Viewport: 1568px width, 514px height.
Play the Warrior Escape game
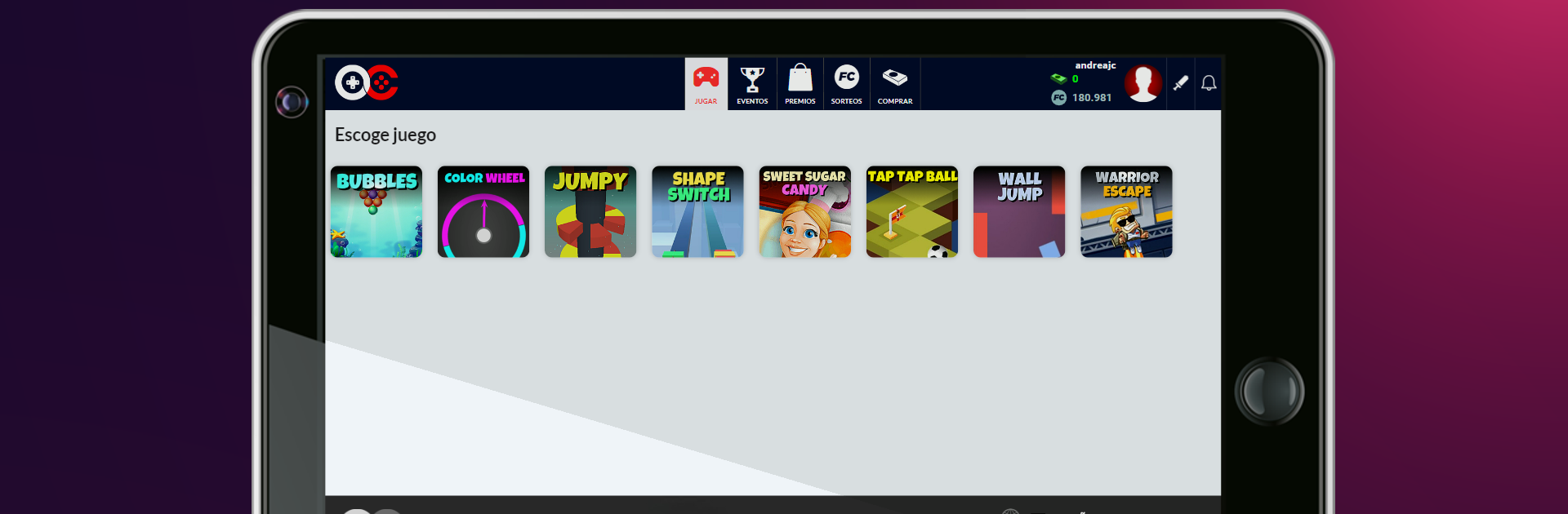[1126, 212]
